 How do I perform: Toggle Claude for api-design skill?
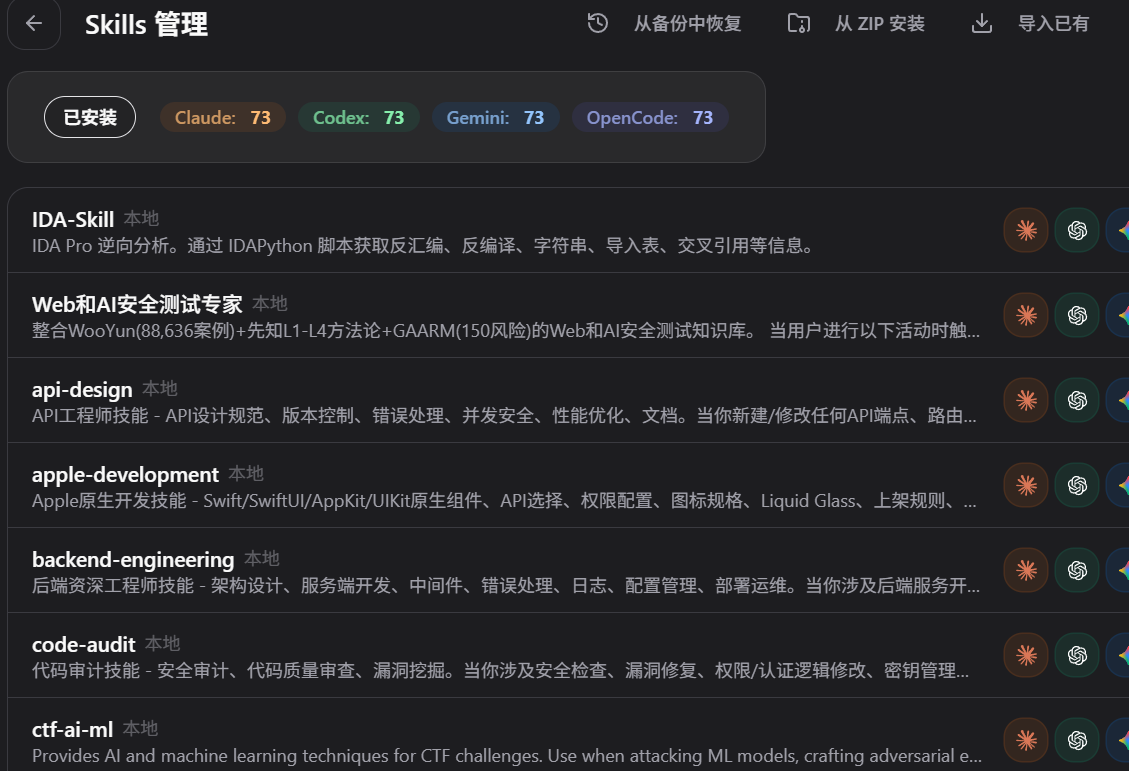pos(1026,400)
